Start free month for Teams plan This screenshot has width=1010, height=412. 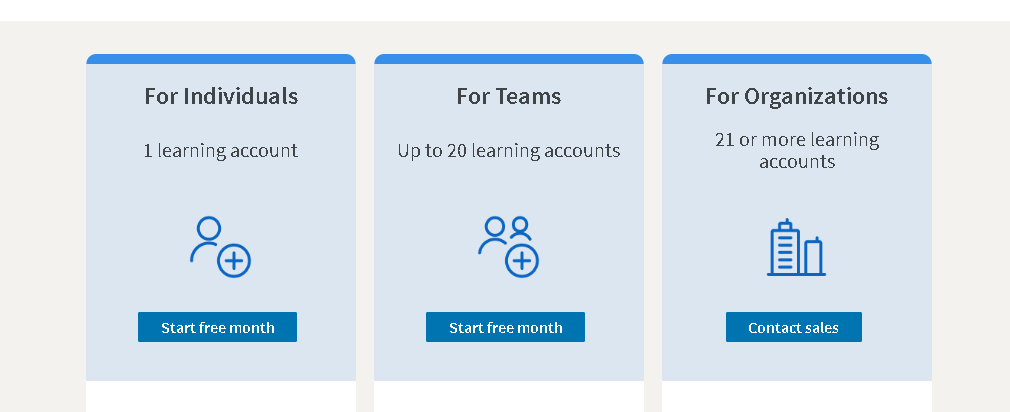tap(505, 327)
